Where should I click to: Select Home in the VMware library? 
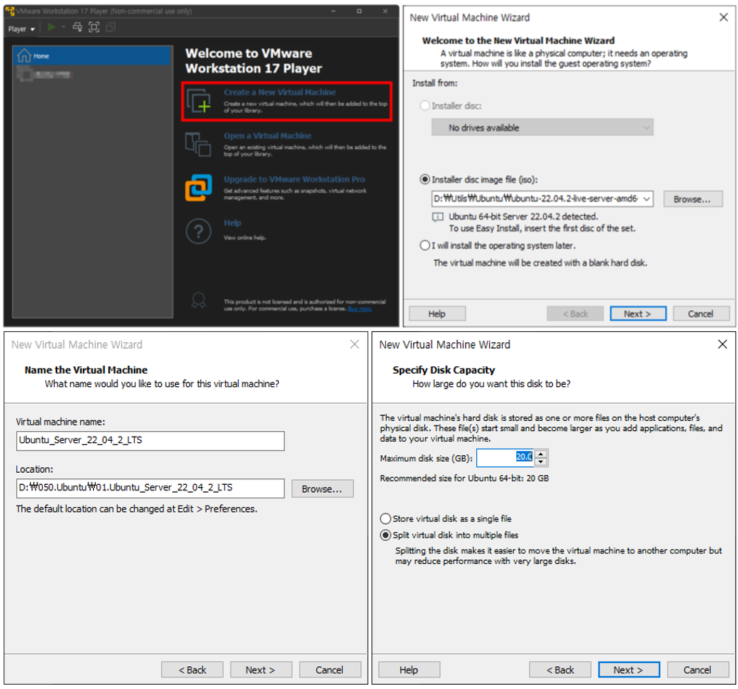(x=92, y=56)
